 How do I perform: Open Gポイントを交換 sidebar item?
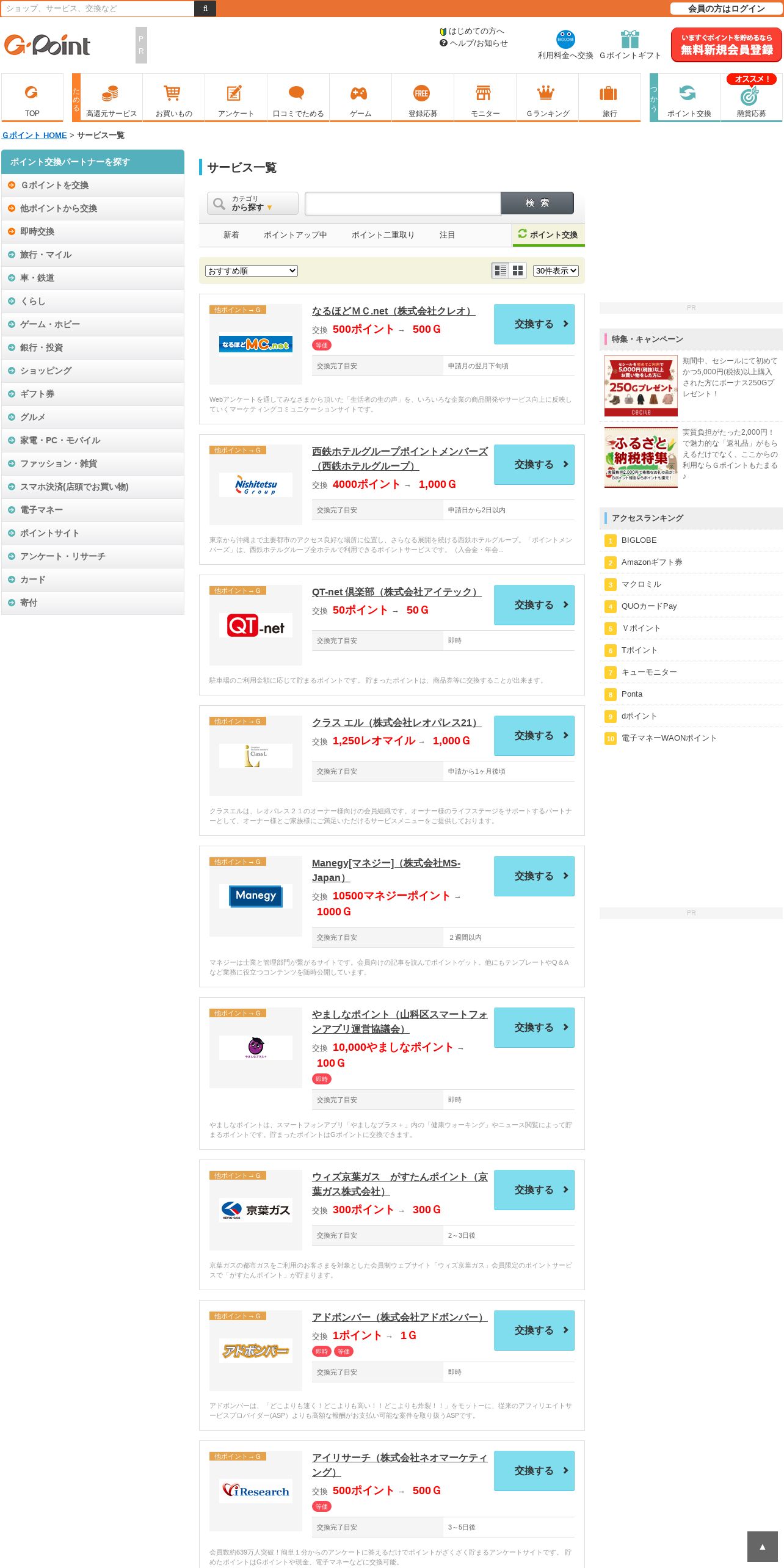pyautogui.click(x=93, y=185)
